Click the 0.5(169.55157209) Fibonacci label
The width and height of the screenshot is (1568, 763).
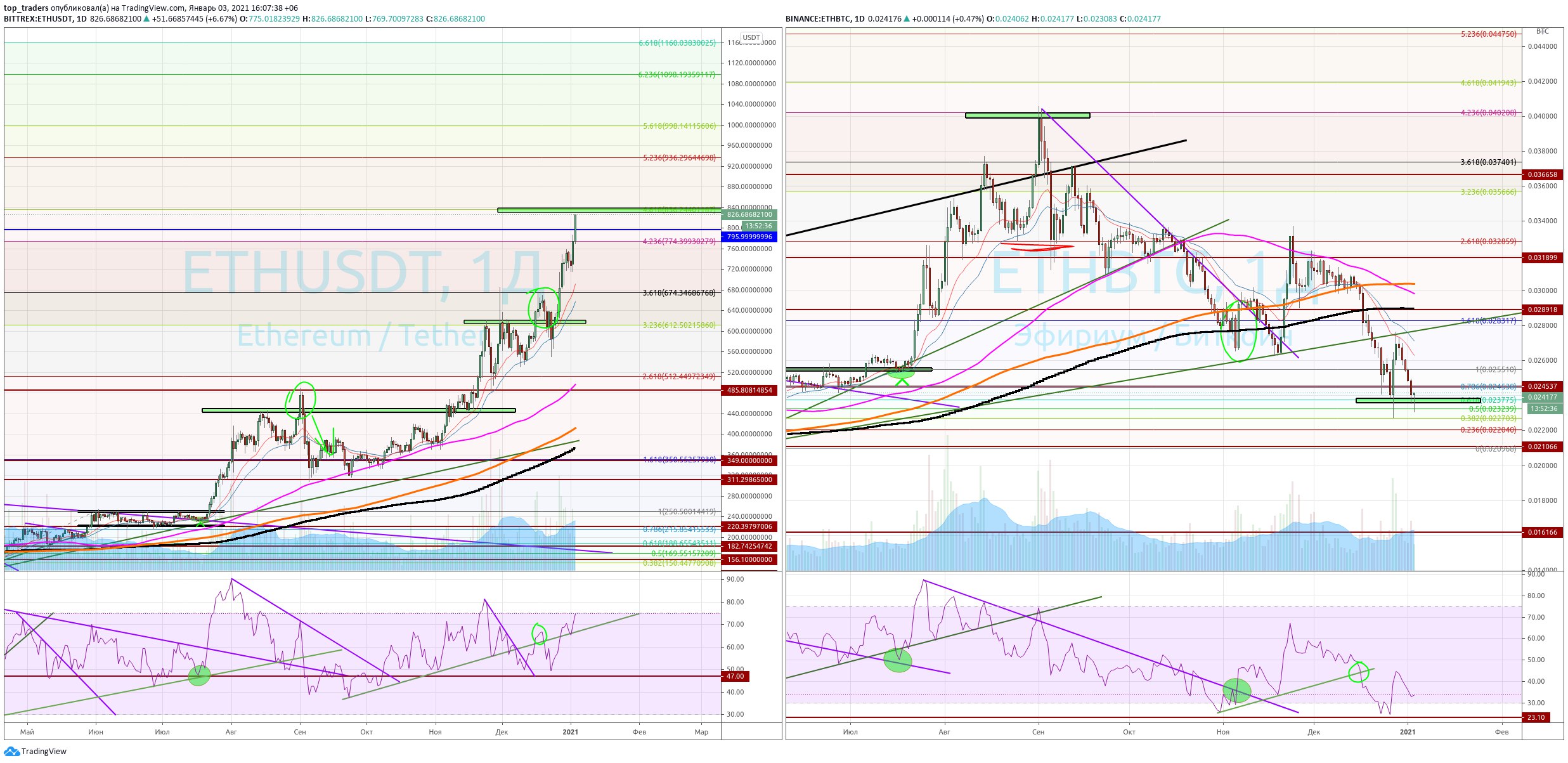point(684,554)
